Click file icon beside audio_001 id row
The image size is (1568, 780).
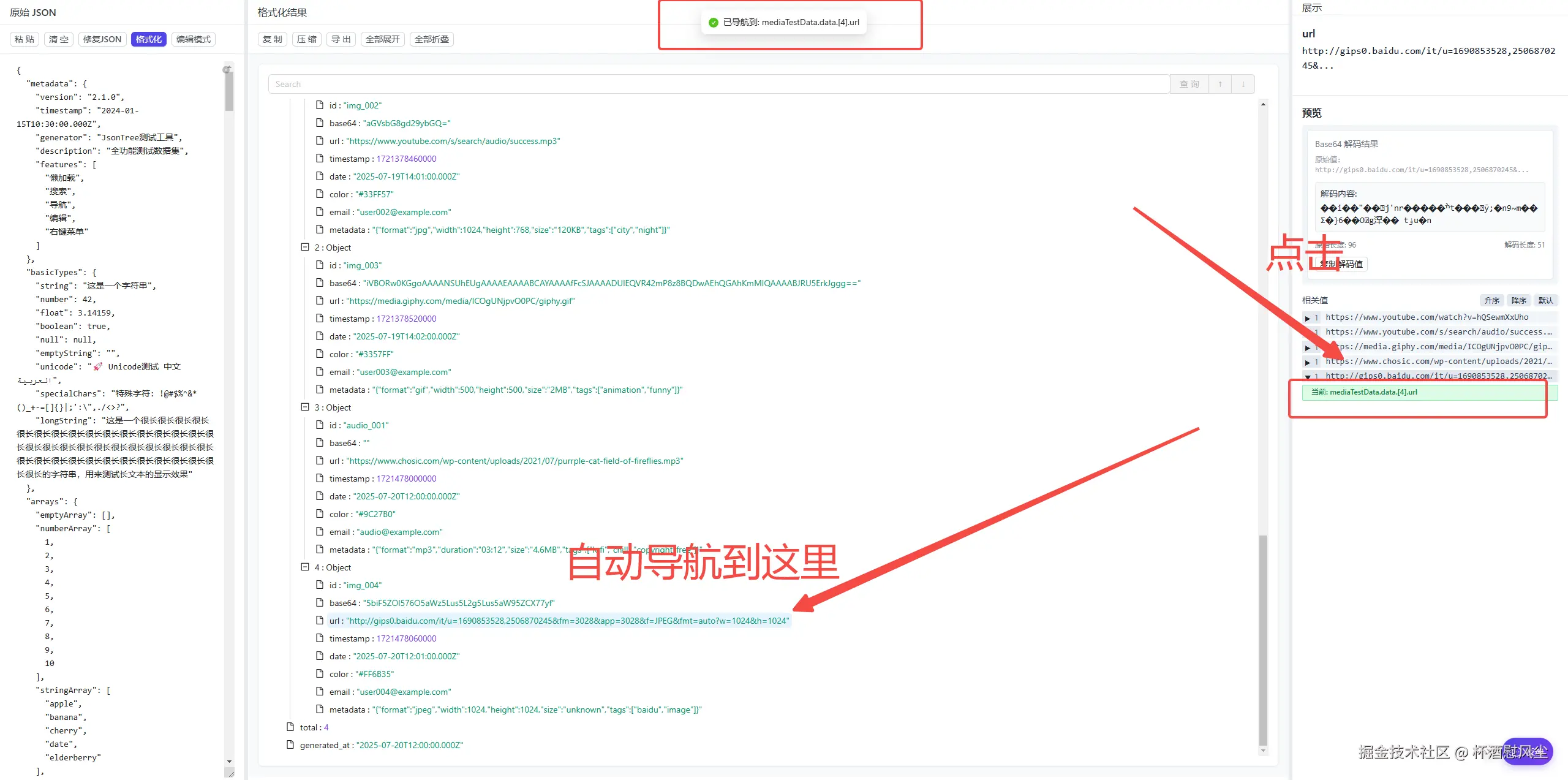tap(319, 425)
